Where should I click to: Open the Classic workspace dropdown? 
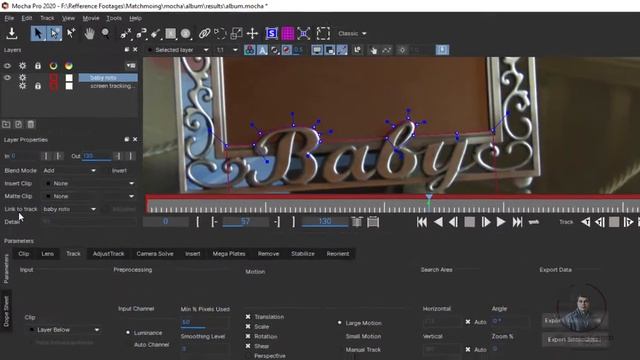click(x=352, y=33)
